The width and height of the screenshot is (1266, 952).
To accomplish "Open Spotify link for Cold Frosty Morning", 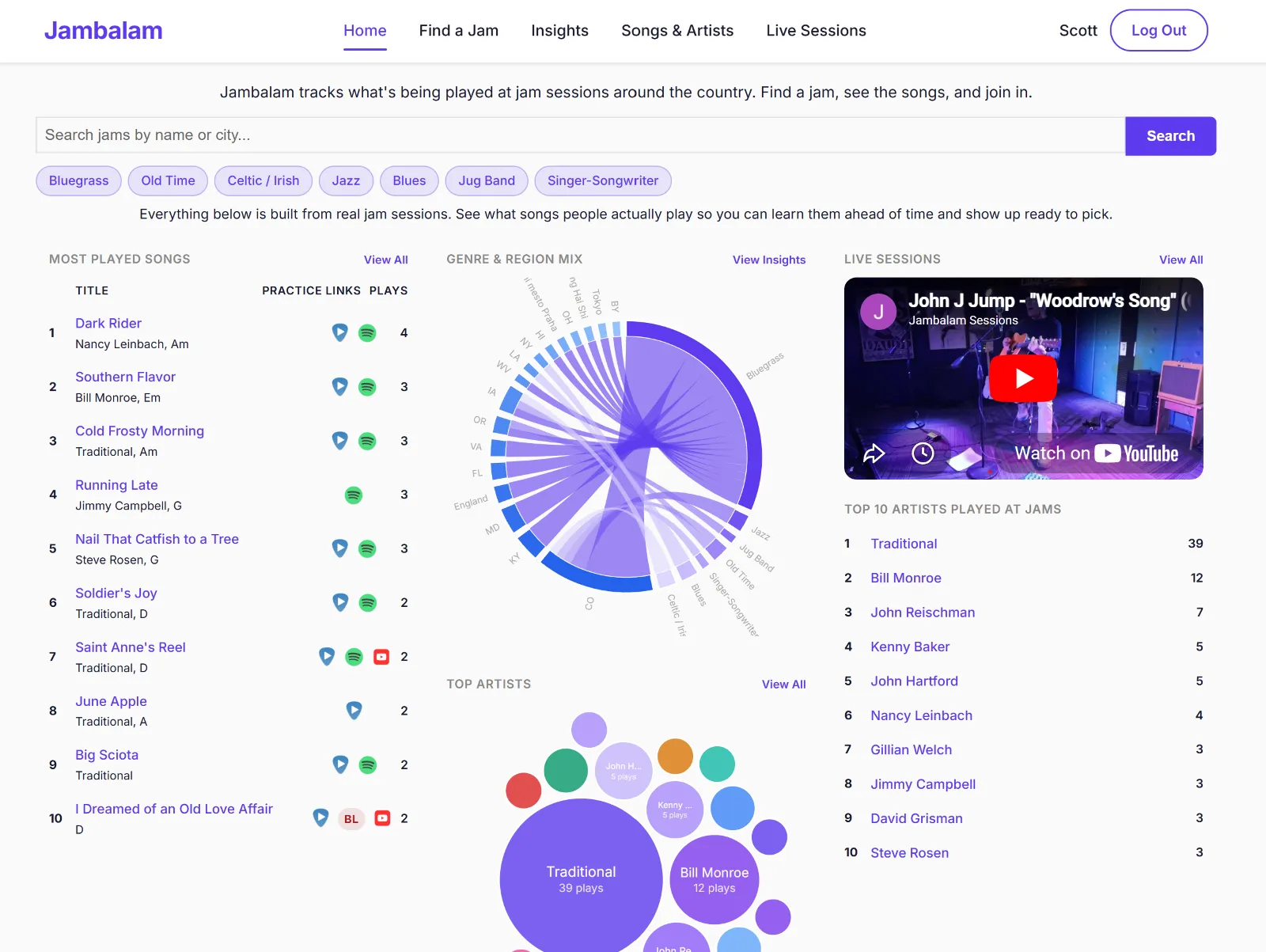I will tap(367, 441).
